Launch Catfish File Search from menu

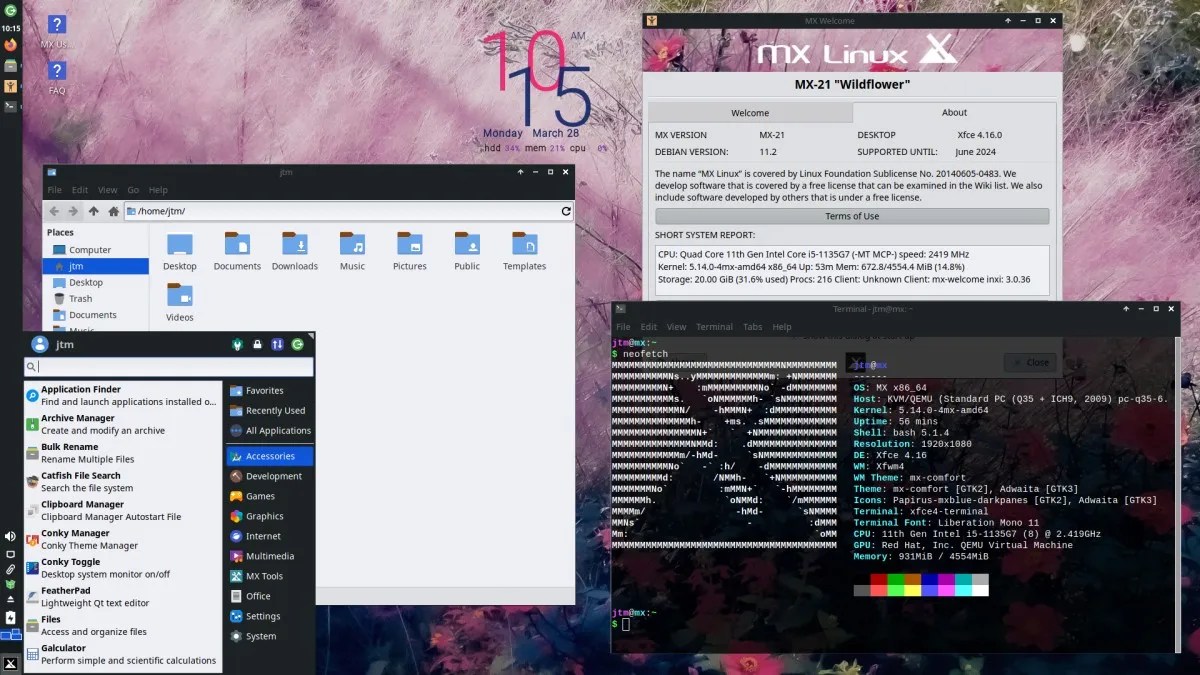(122, 482)
